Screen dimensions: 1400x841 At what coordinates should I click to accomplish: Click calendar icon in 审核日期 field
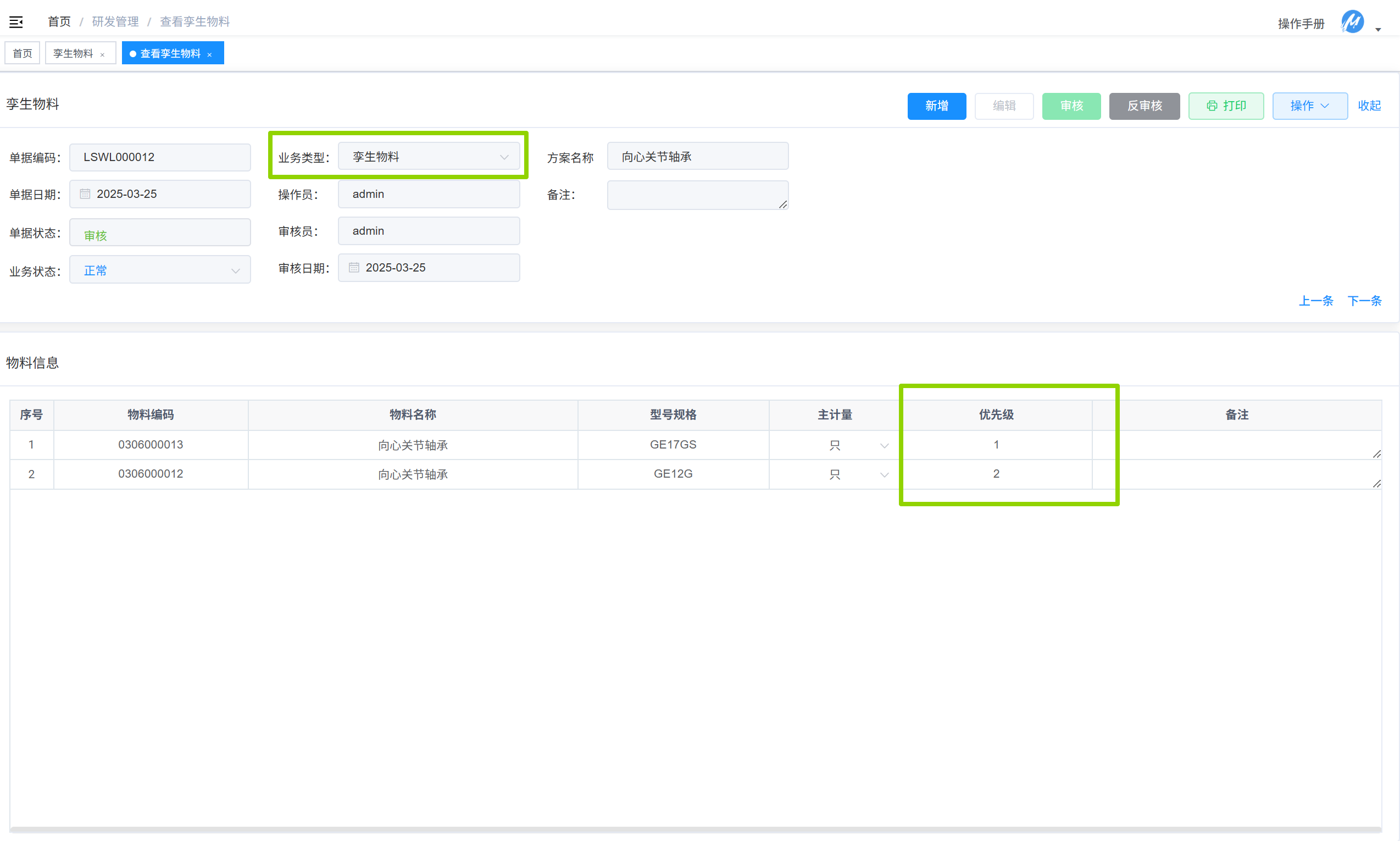pos(354,268)
